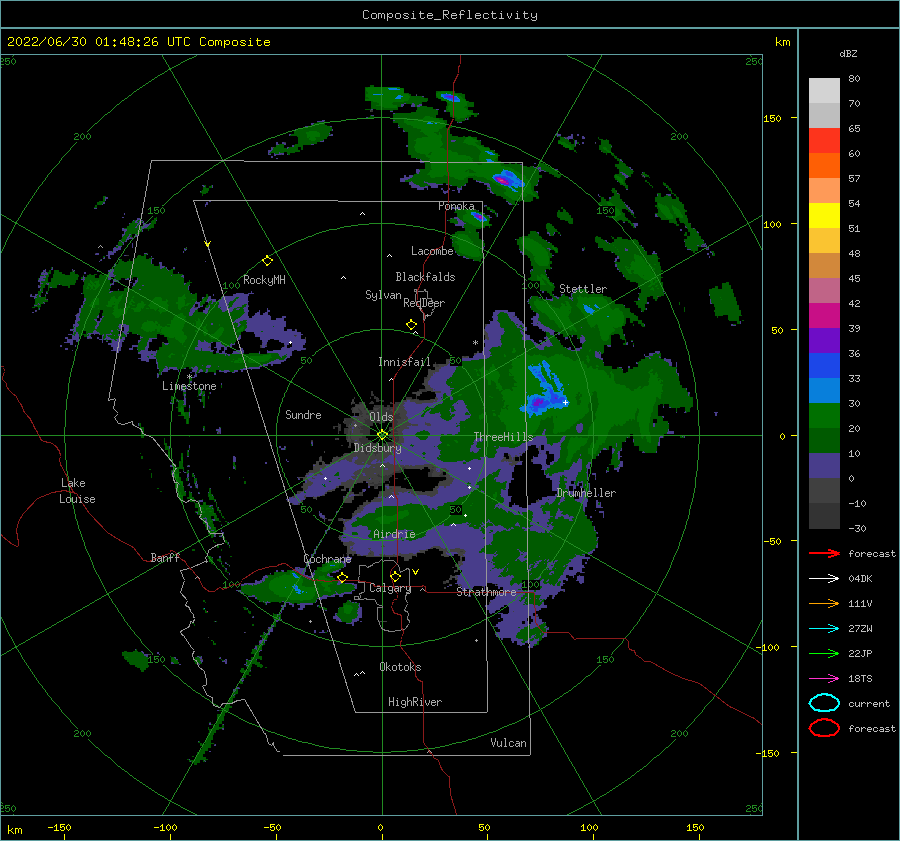Select the Limestone label
The image size is (900, 841).
[189, 386]
